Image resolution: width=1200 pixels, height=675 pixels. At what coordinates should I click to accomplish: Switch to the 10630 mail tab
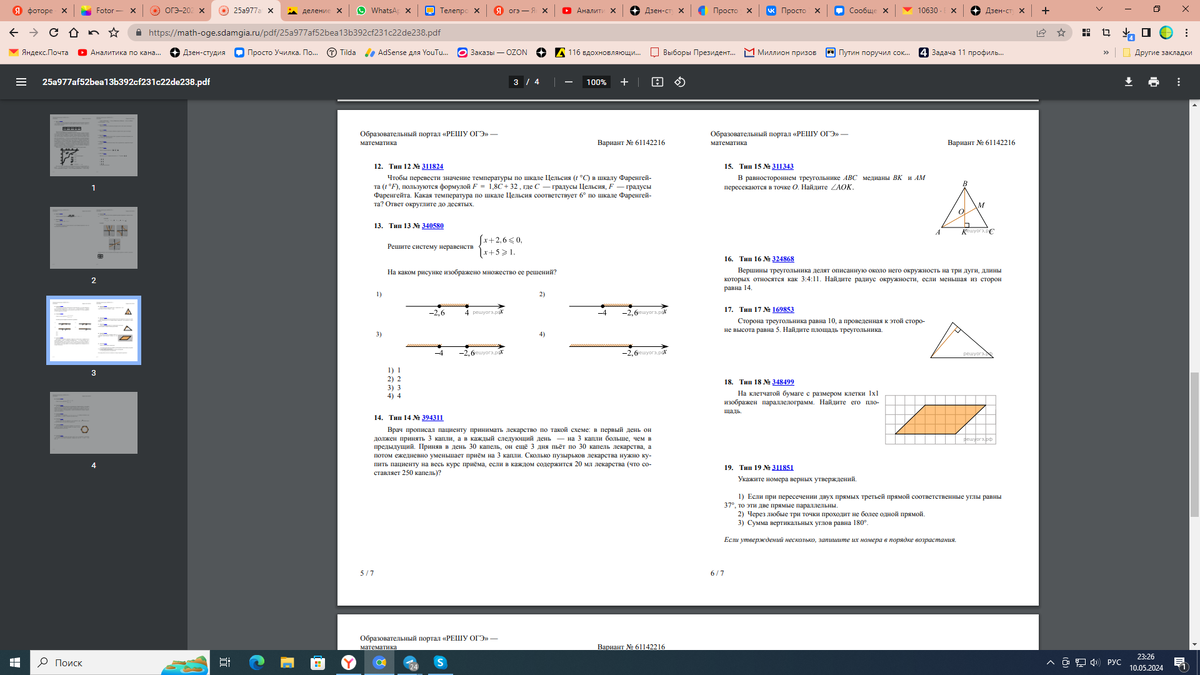pos(929,10)
